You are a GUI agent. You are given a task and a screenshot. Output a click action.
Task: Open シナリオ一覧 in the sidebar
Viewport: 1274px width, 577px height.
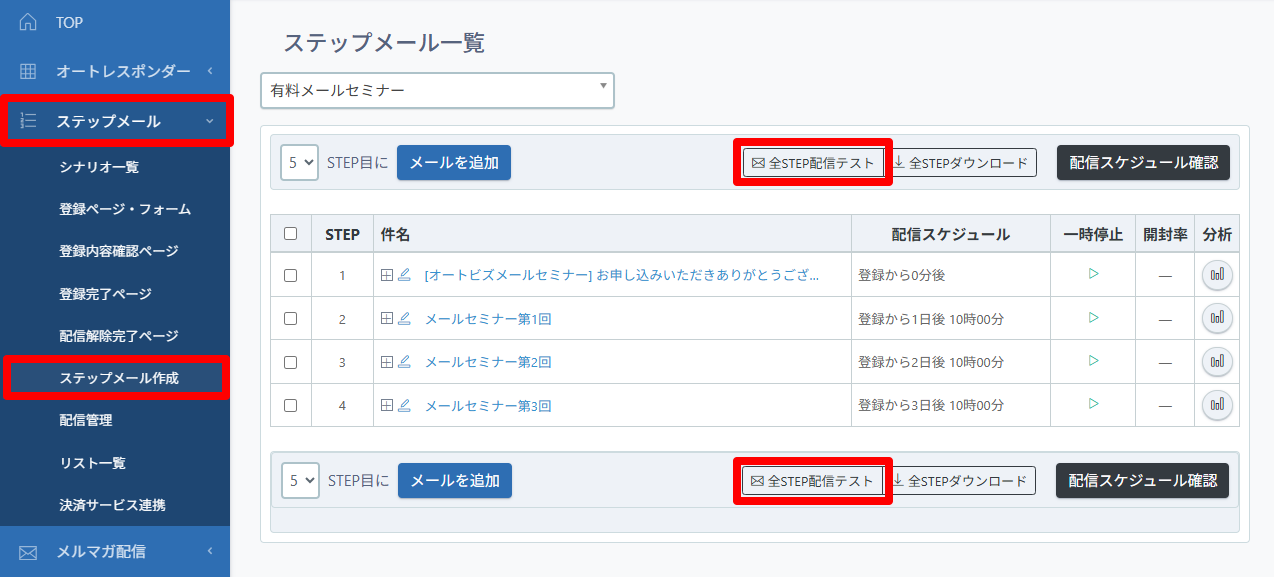pyautogui.click(x=98, y=167)
